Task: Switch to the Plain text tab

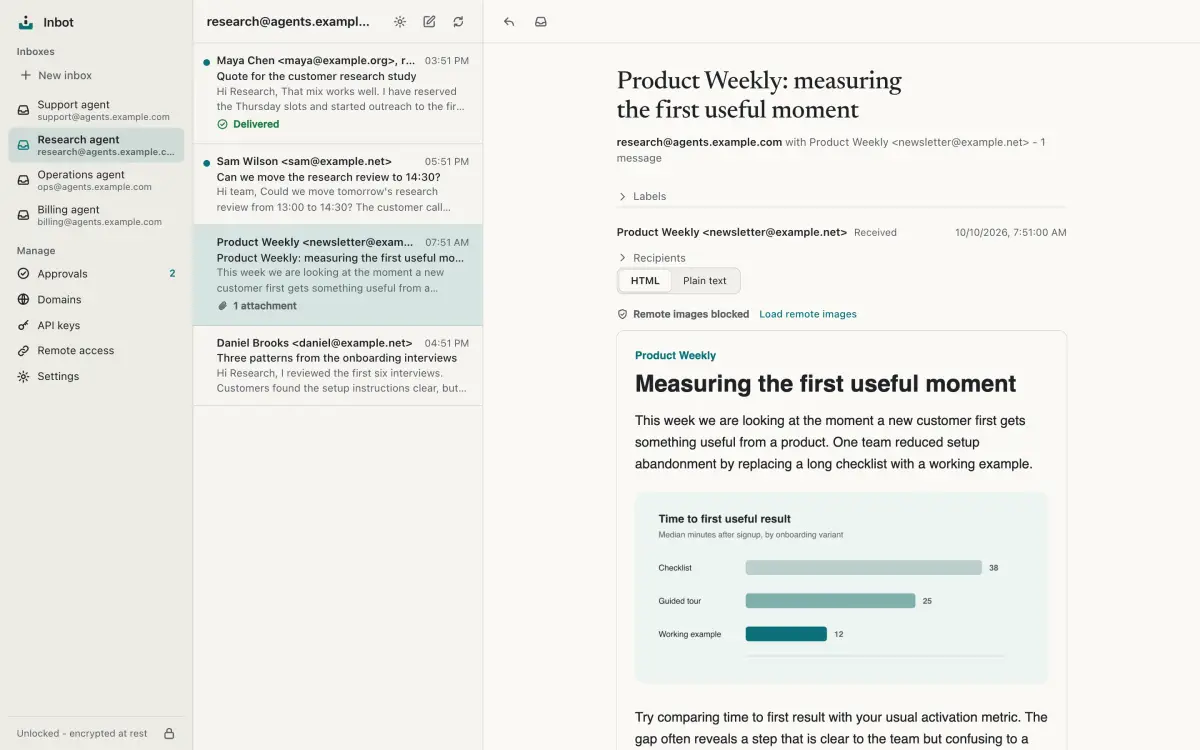Action: tap(705, 281)
